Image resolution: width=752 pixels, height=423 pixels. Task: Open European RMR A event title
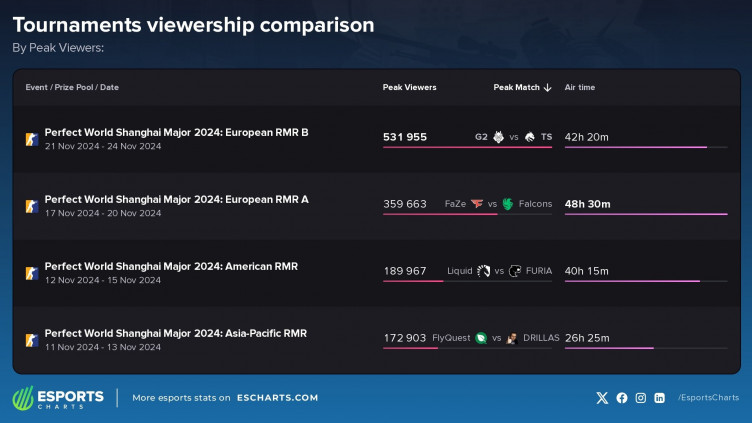point(176,200)
